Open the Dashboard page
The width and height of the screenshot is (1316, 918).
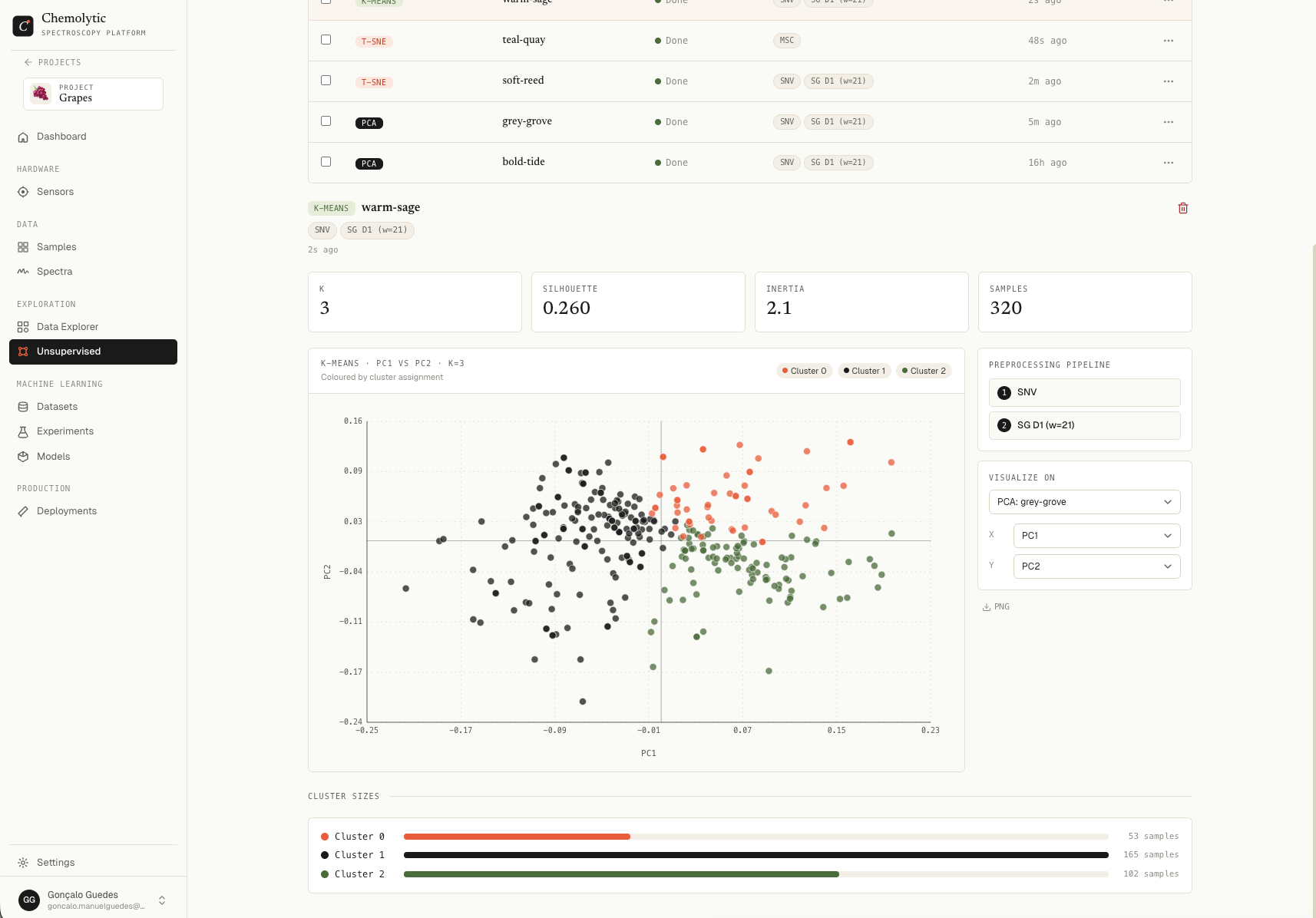pyautogui.click(x=93, y=137)
